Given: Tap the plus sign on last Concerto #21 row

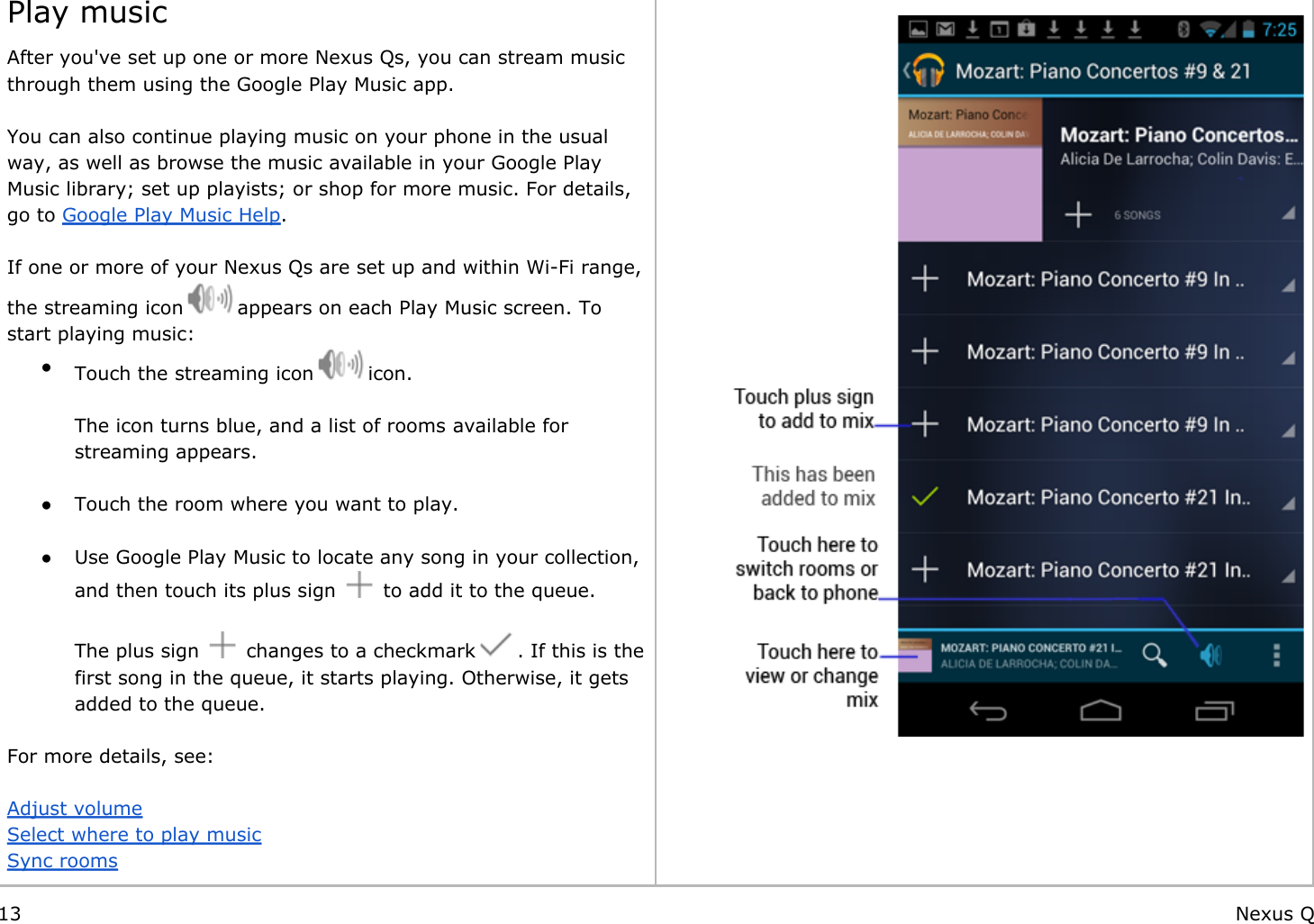Looking at the screenshot, I should coord(925,569).
